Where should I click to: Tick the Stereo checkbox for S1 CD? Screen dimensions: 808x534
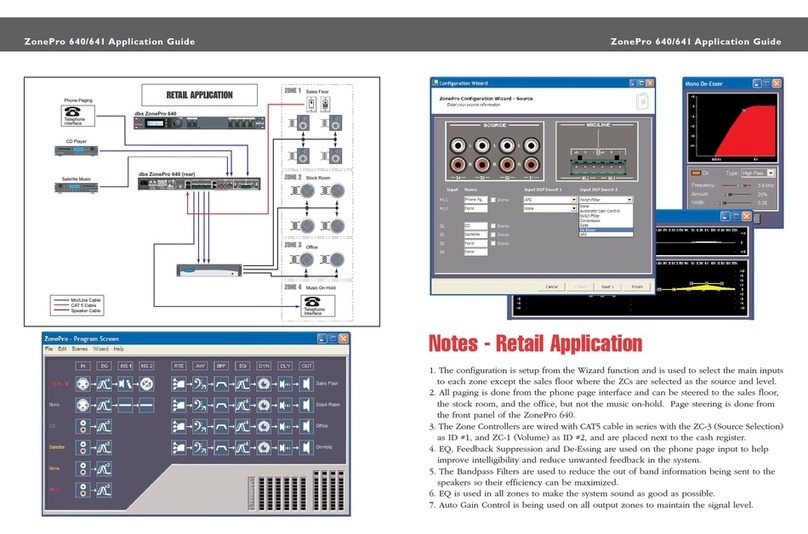pos(493,226)
